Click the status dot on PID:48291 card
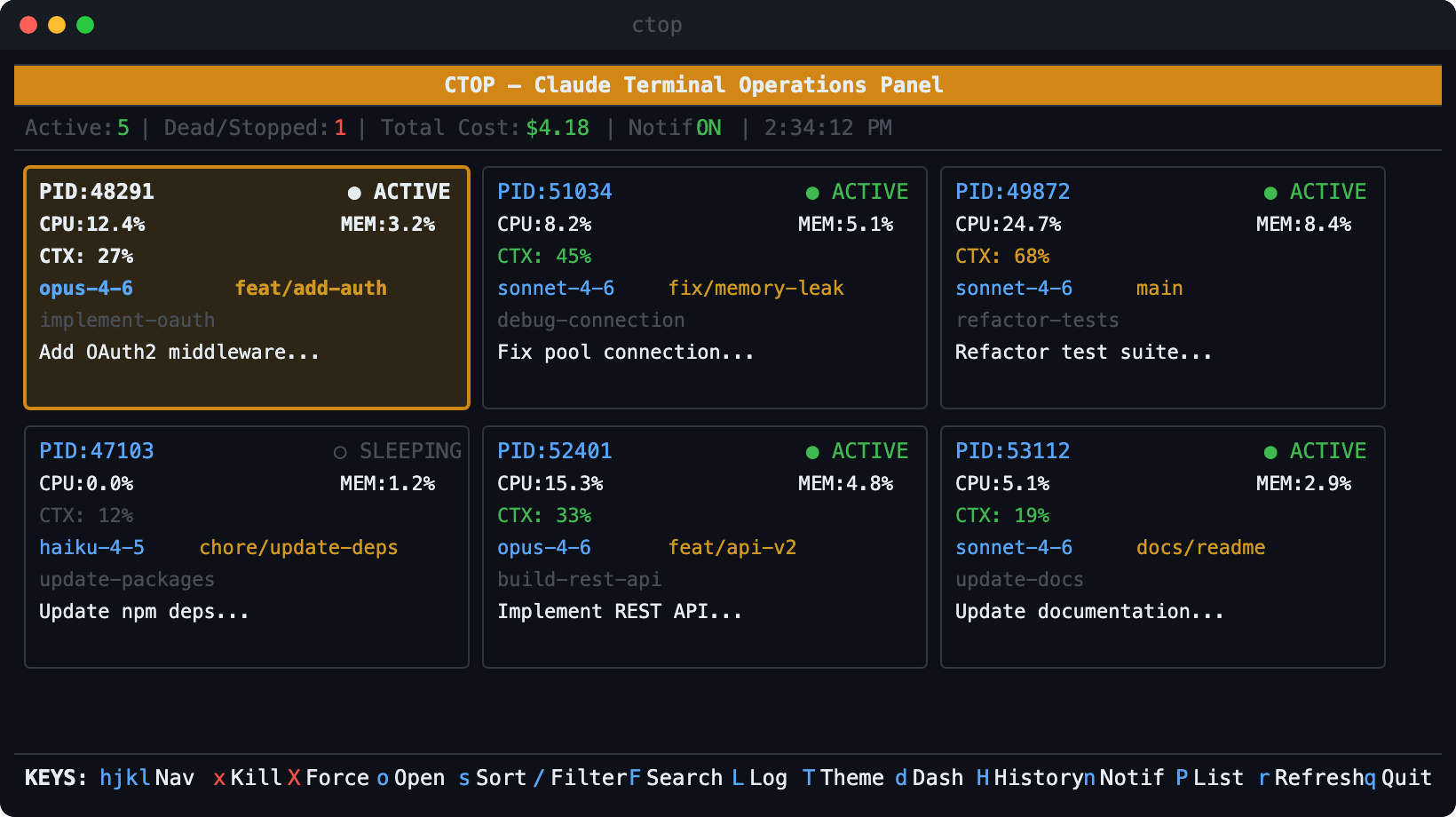 click(x=354, y=193)
